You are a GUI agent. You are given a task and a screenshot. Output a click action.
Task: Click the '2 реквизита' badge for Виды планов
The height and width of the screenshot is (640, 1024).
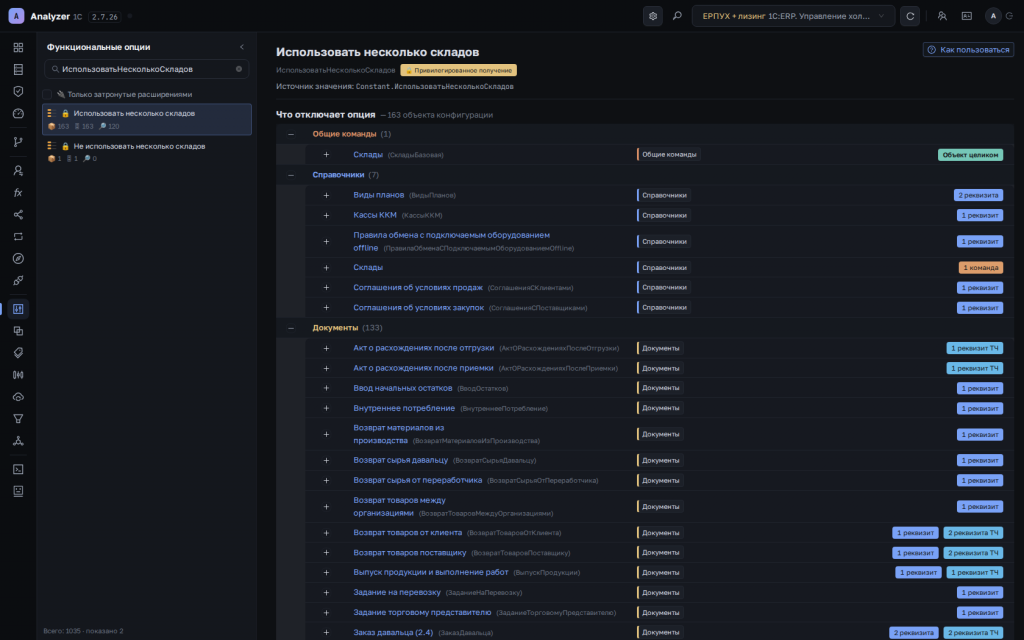point(978,195)
